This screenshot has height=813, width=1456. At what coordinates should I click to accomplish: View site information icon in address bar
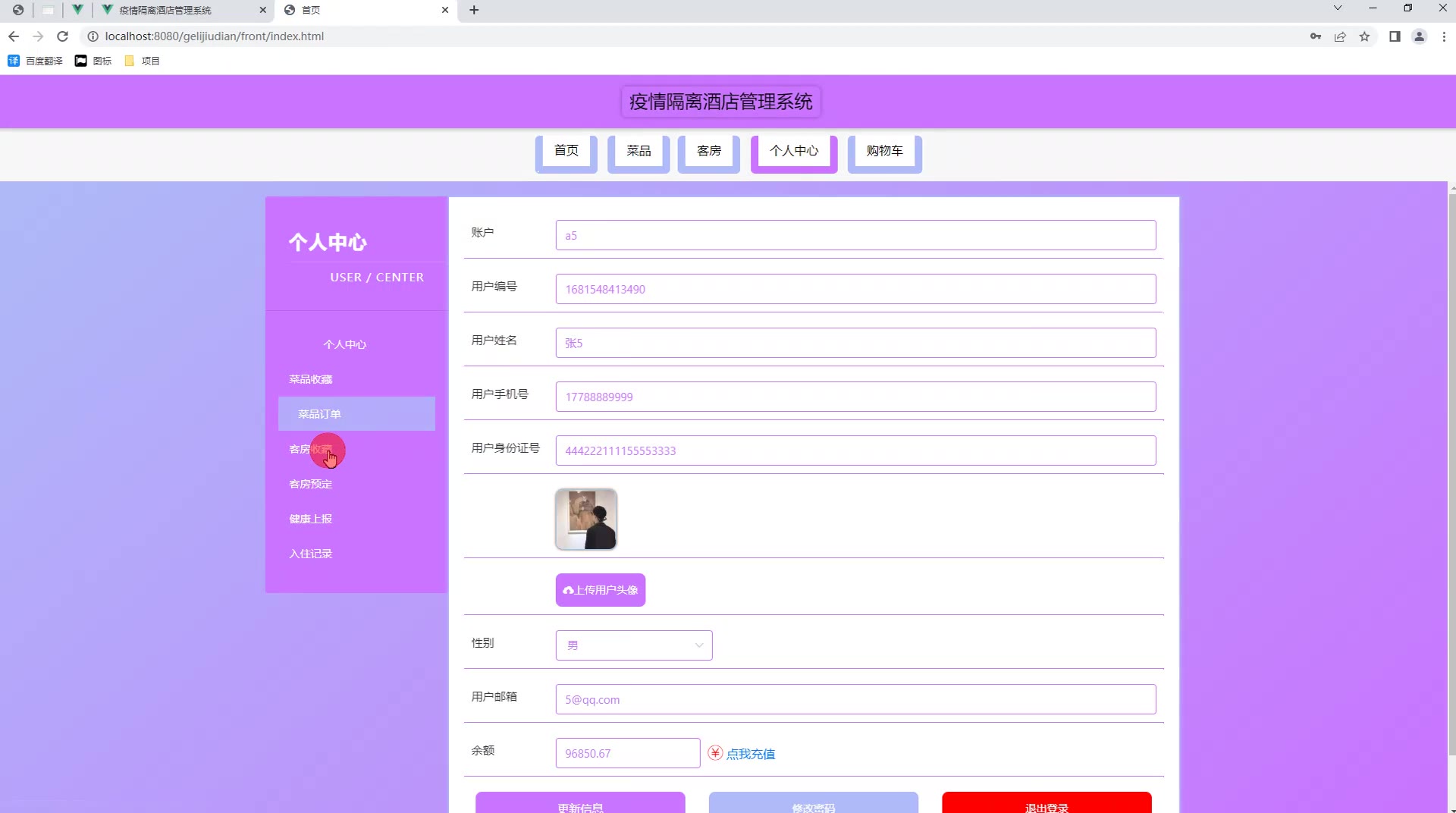93,36
